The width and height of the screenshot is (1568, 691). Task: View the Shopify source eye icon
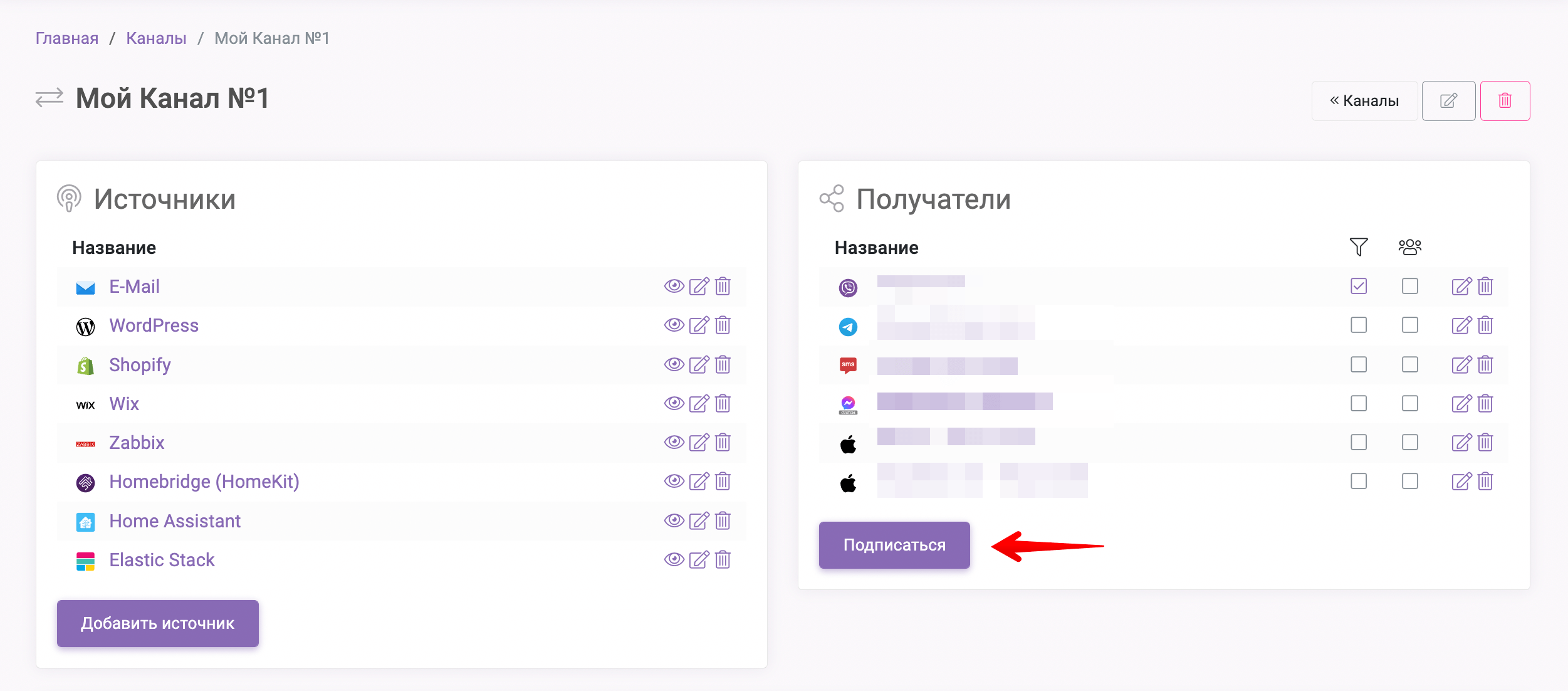(x=674, y=364)
